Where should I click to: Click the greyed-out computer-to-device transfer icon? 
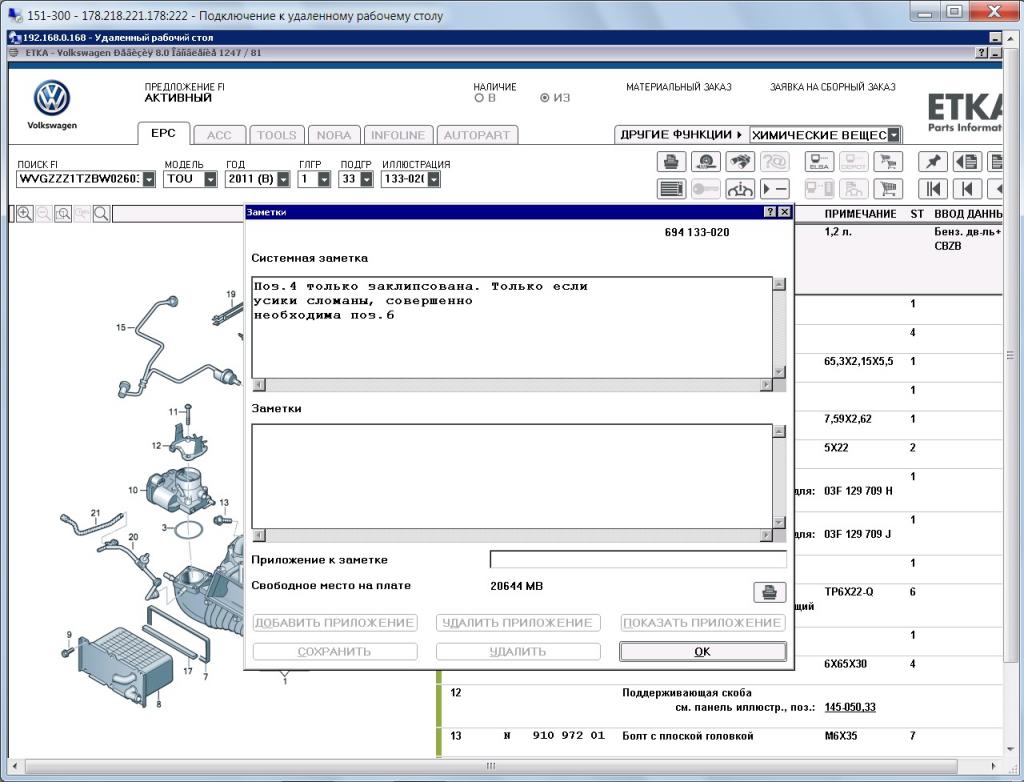tap(819, 189)
